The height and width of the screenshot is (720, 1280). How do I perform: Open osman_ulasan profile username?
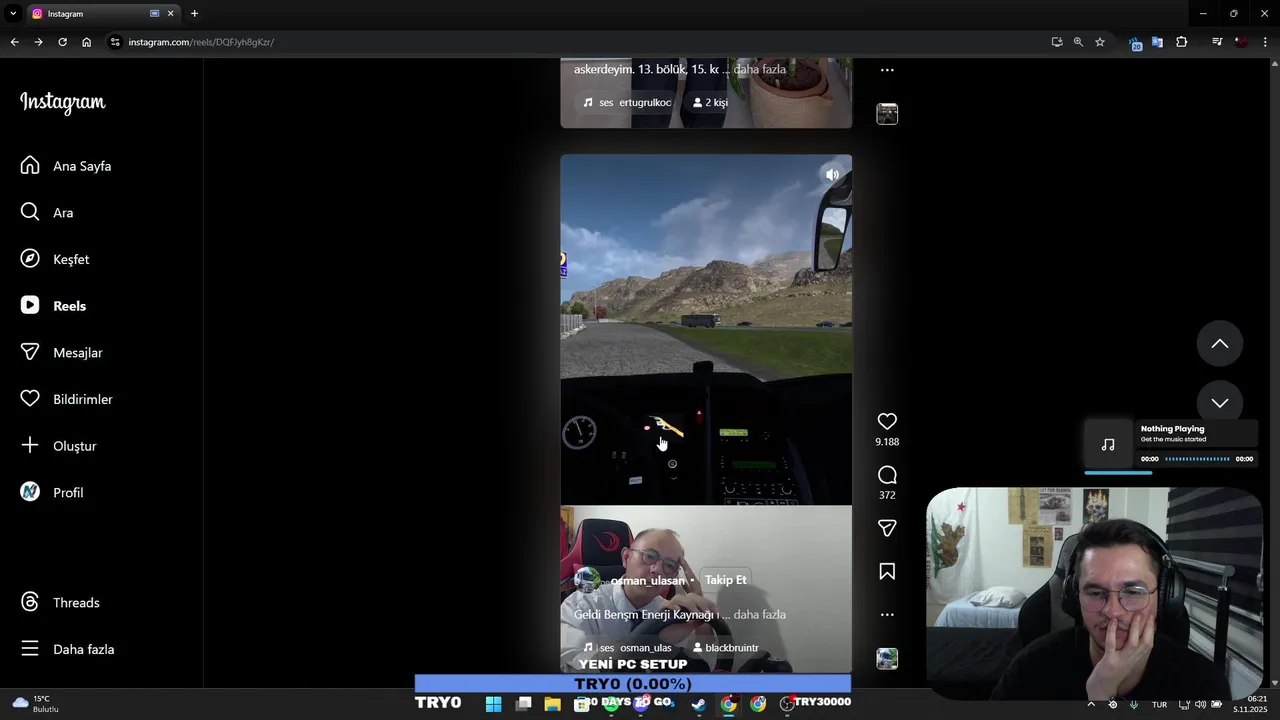tap(648, 581)
